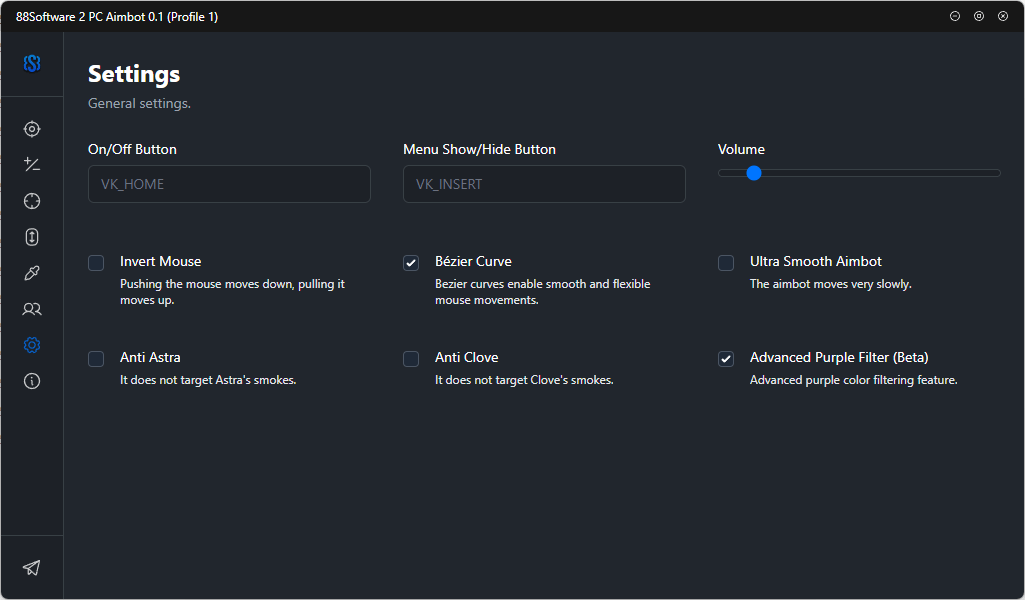1025x600 pixels.
Task: Close the aimbot window
Action: click(1003, 16)
